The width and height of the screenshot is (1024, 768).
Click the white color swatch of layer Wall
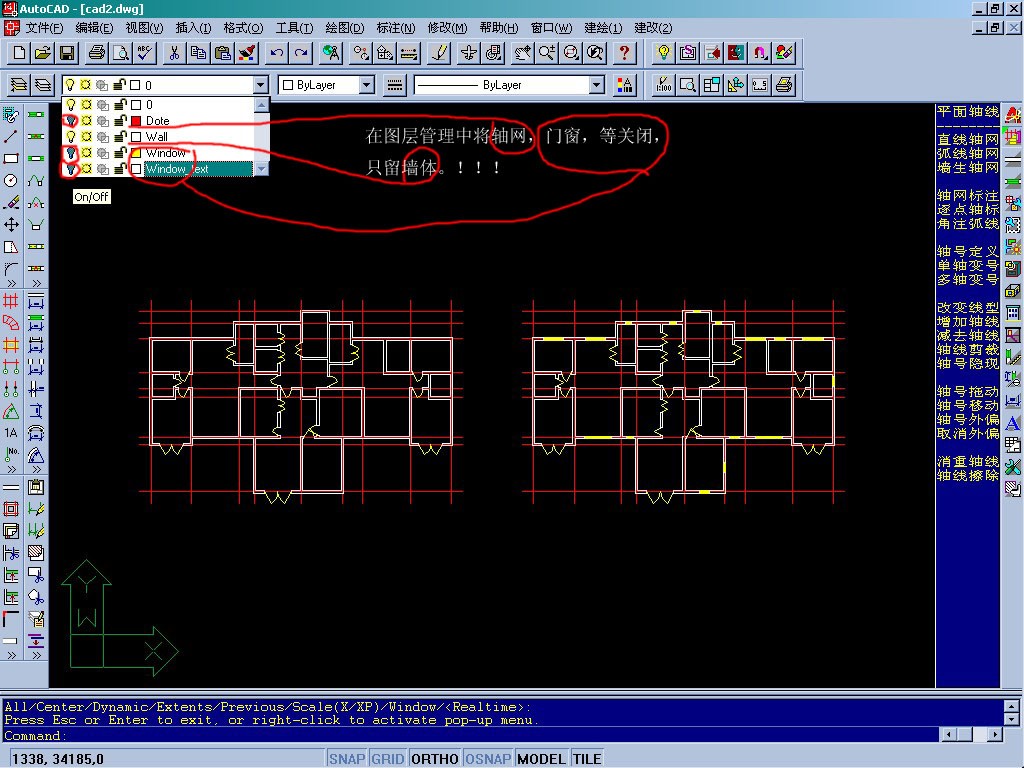click(136, 136)
